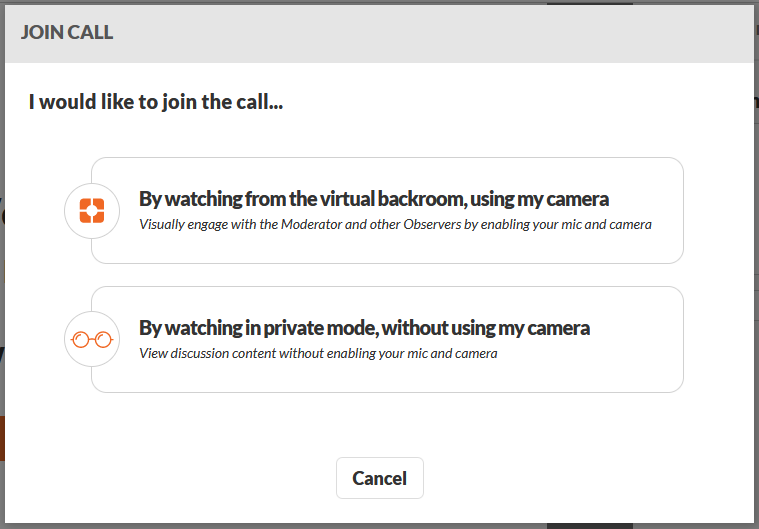Image resolution: width=759 pixels, height=529 pixels.
Task: Choose watching from the virtual backroom card
Action: tap(387, 211)
